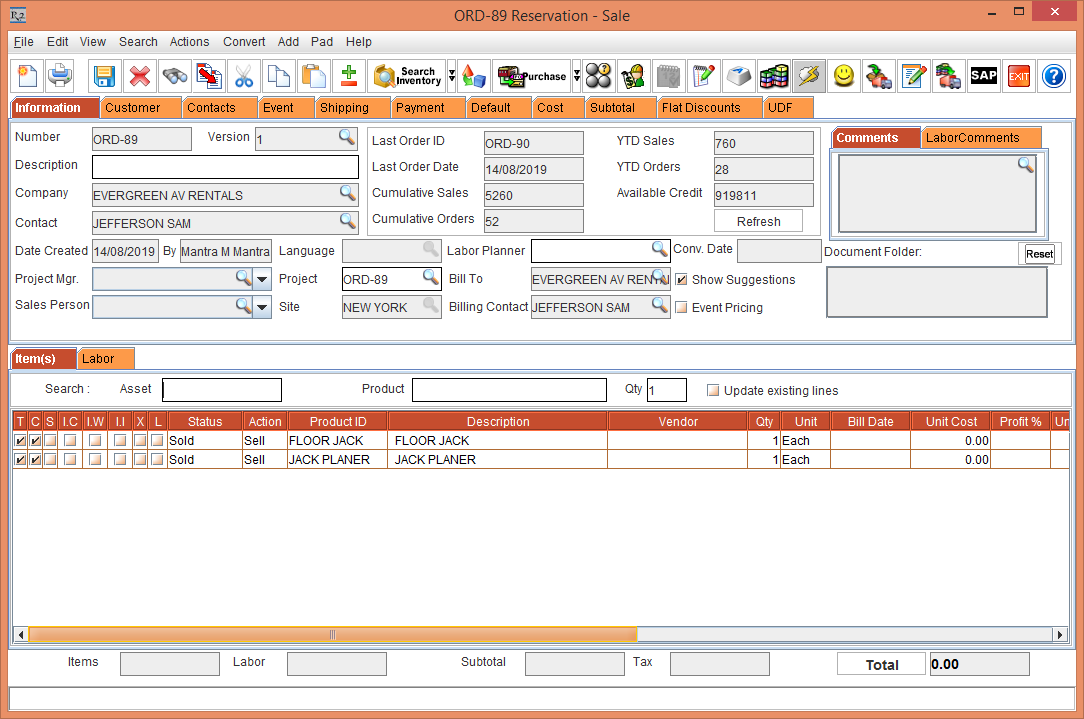Open the Project Mgr. dropdown

pos(261,279)
